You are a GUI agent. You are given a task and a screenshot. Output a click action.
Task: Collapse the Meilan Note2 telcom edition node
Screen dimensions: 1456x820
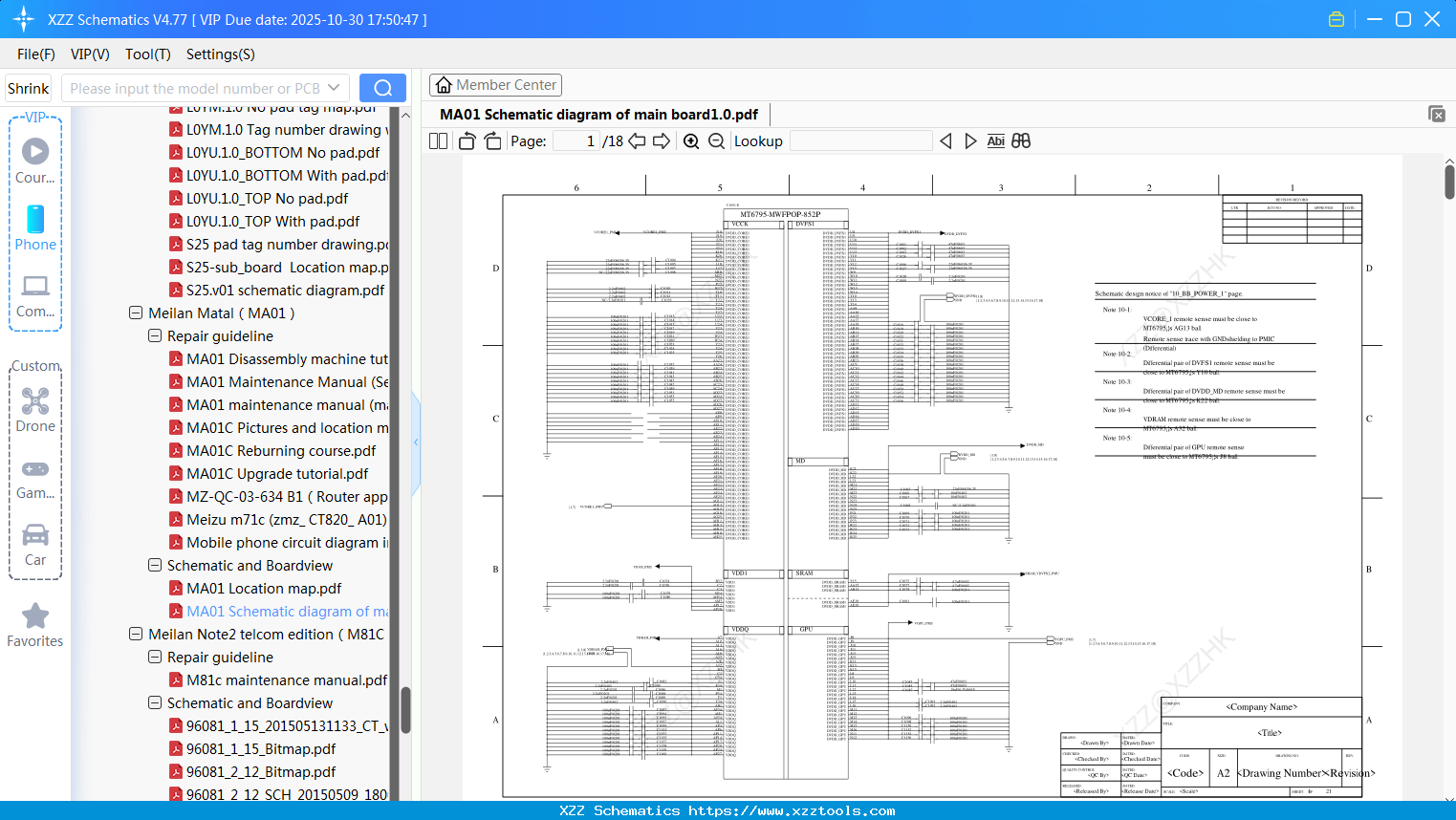click(x=136, y=635)
